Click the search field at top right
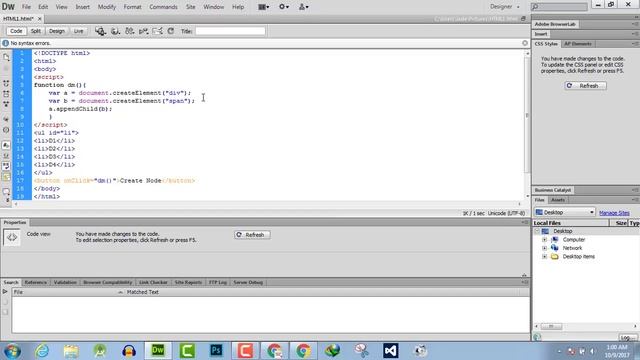This screenshot has width=640, height=360. (x=559, y=7)
